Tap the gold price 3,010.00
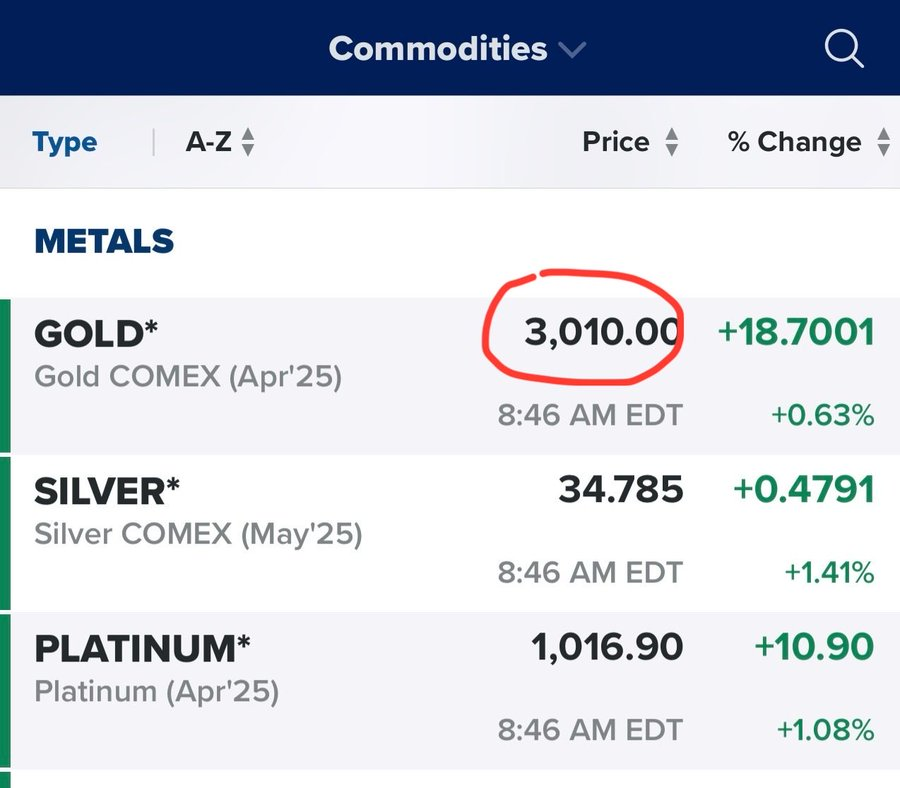This screenshot has width=900, height=788. [x=603, y=333]
